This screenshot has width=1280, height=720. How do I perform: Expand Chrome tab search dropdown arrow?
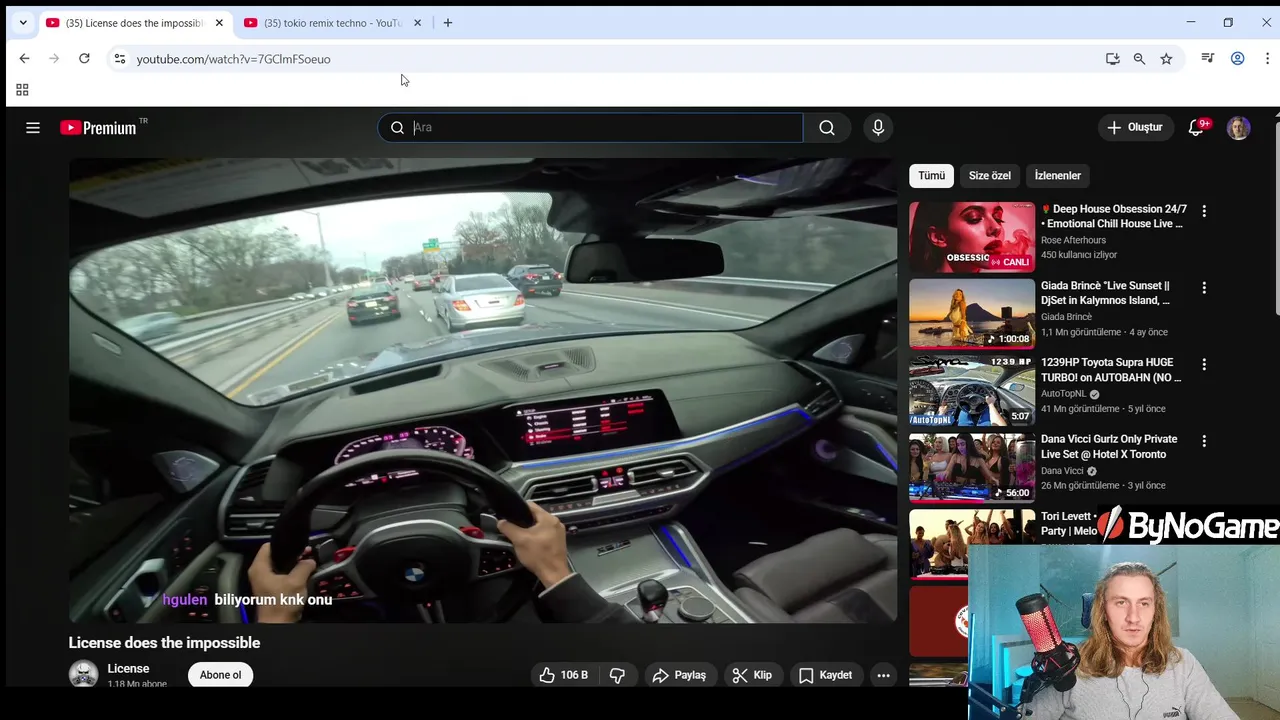(23, 22)
